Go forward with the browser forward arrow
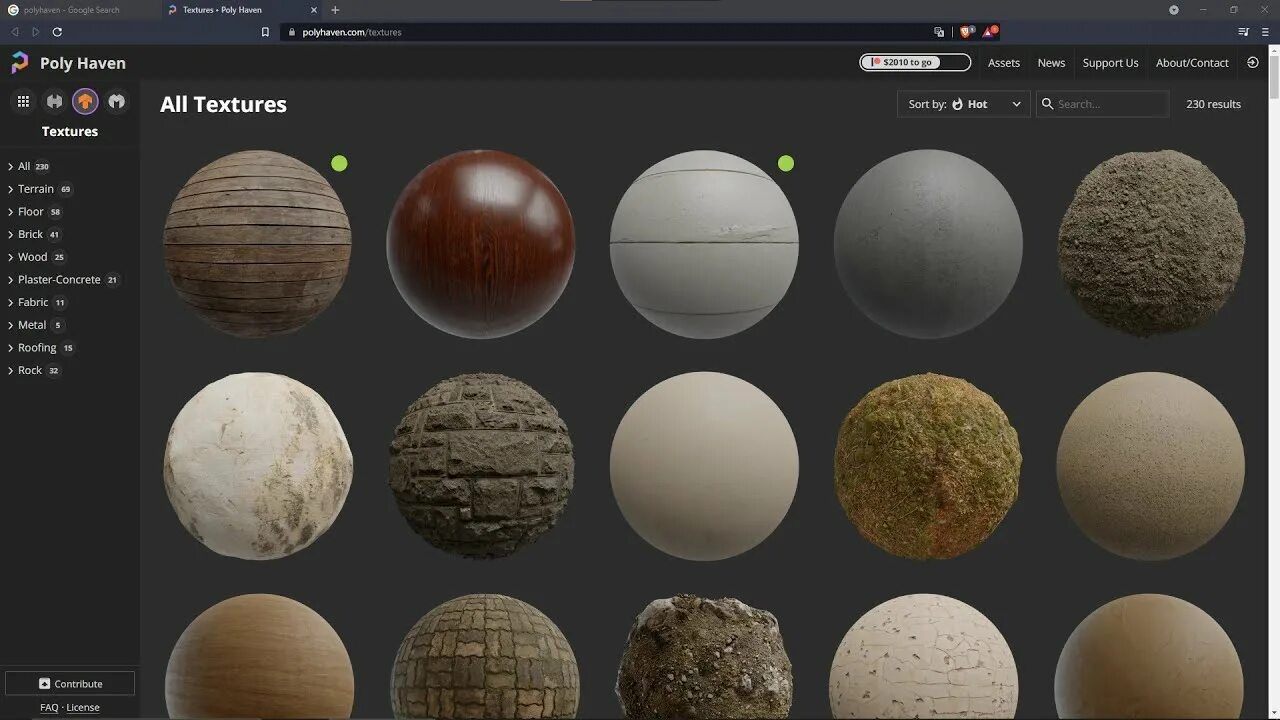Screen dimensions: 1280x720 pos(35,32)
